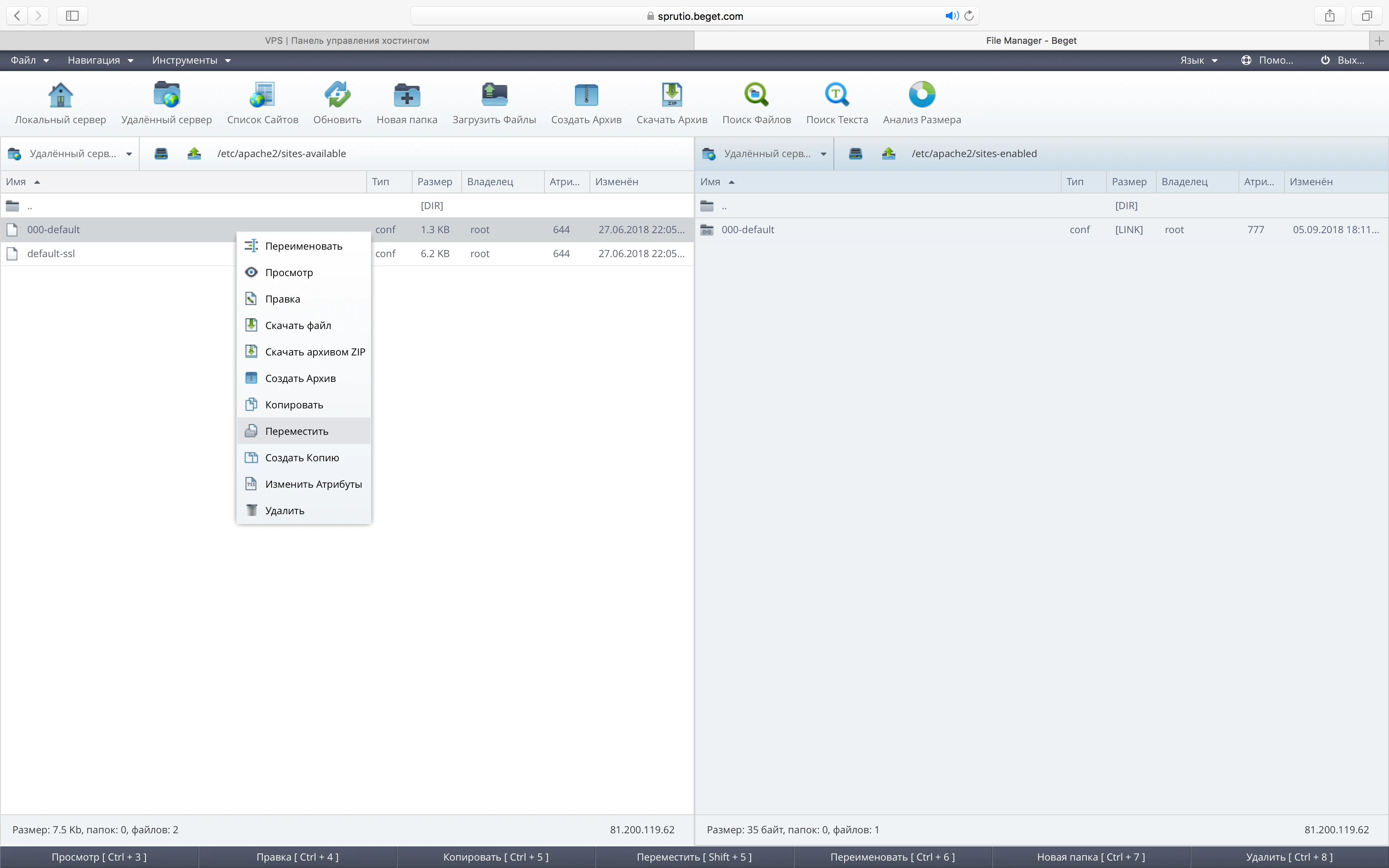Choose Переместить in the context menu
Viewport: 1389px width, 868px height.
[x=297, y=431]
